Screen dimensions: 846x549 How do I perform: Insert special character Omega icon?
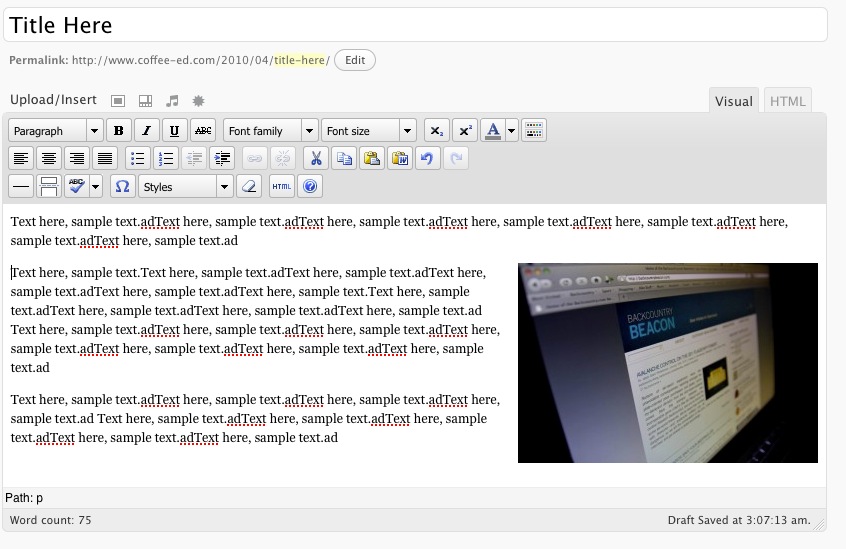[122, 187]
